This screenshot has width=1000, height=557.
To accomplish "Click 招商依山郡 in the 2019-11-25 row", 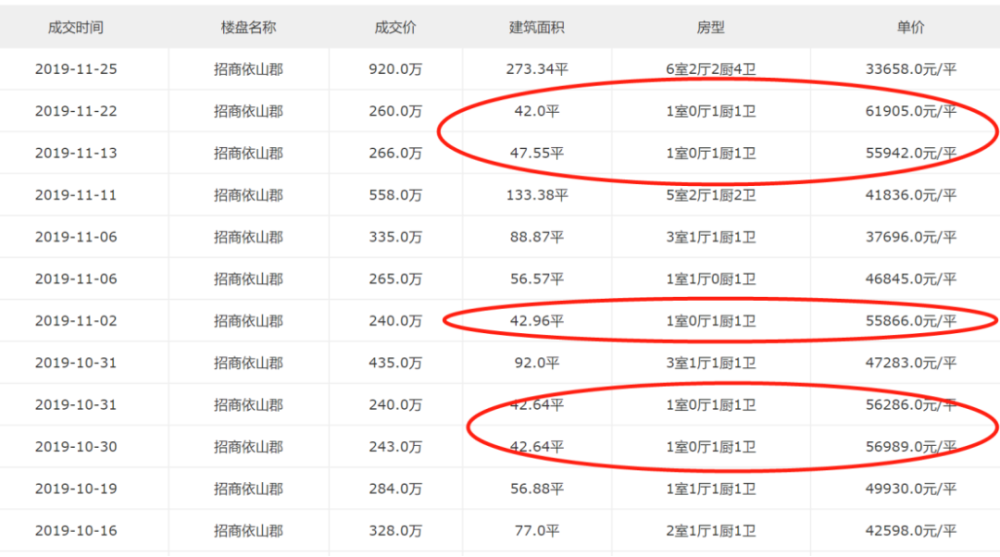I will [x=248, y=69].
